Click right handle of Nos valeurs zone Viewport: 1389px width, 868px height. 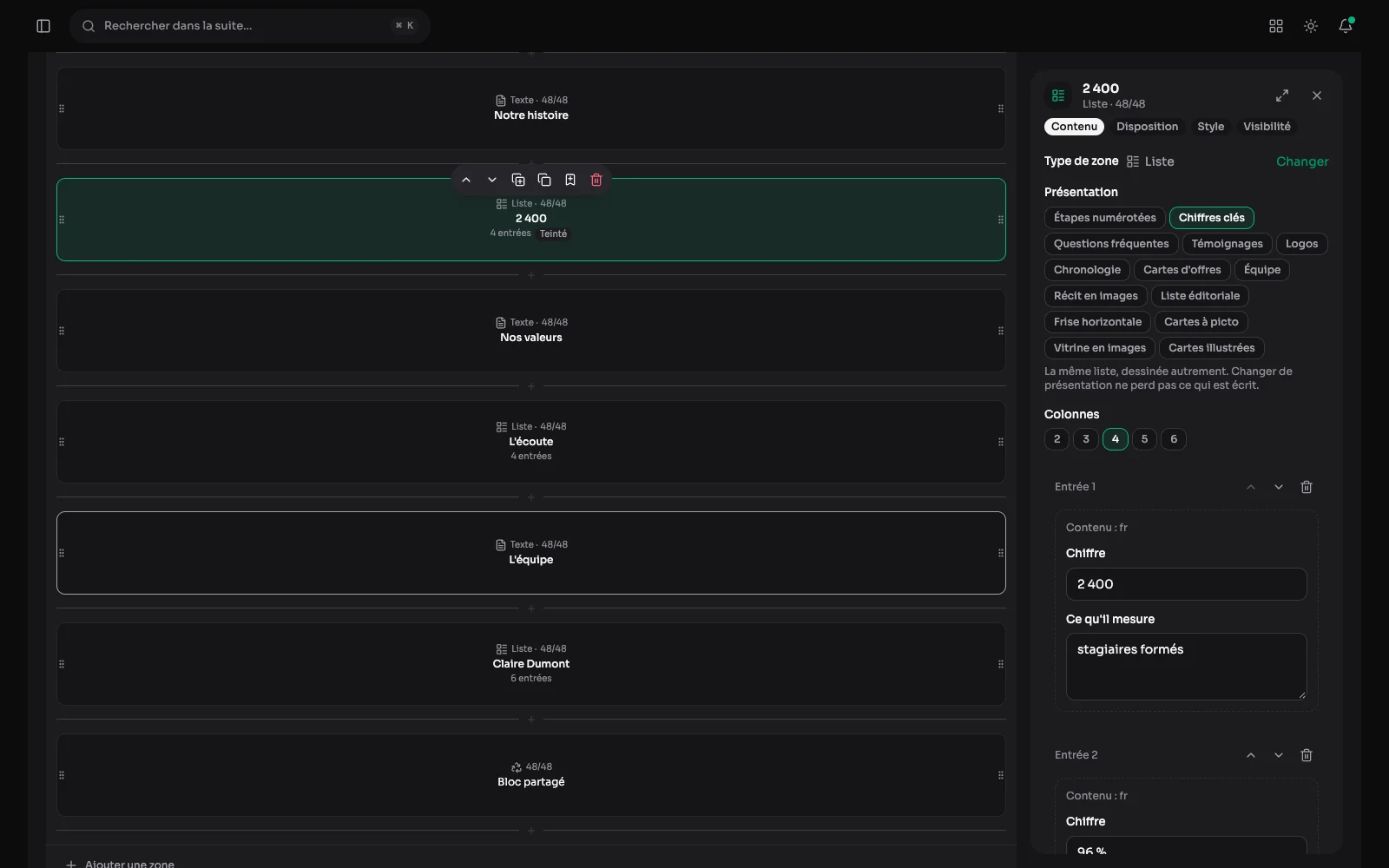click(x=1001, y=331)
